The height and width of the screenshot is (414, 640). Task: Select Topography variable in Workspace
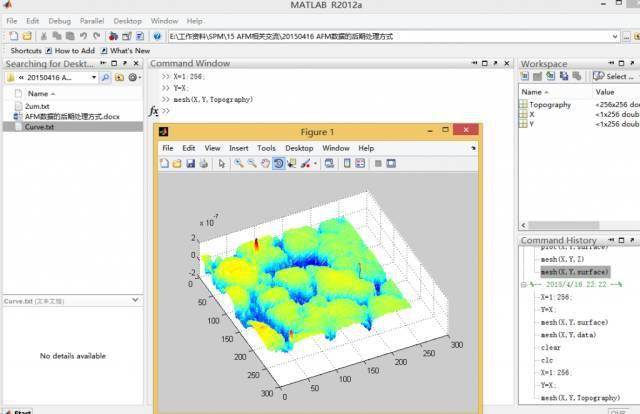click(550, 104)
